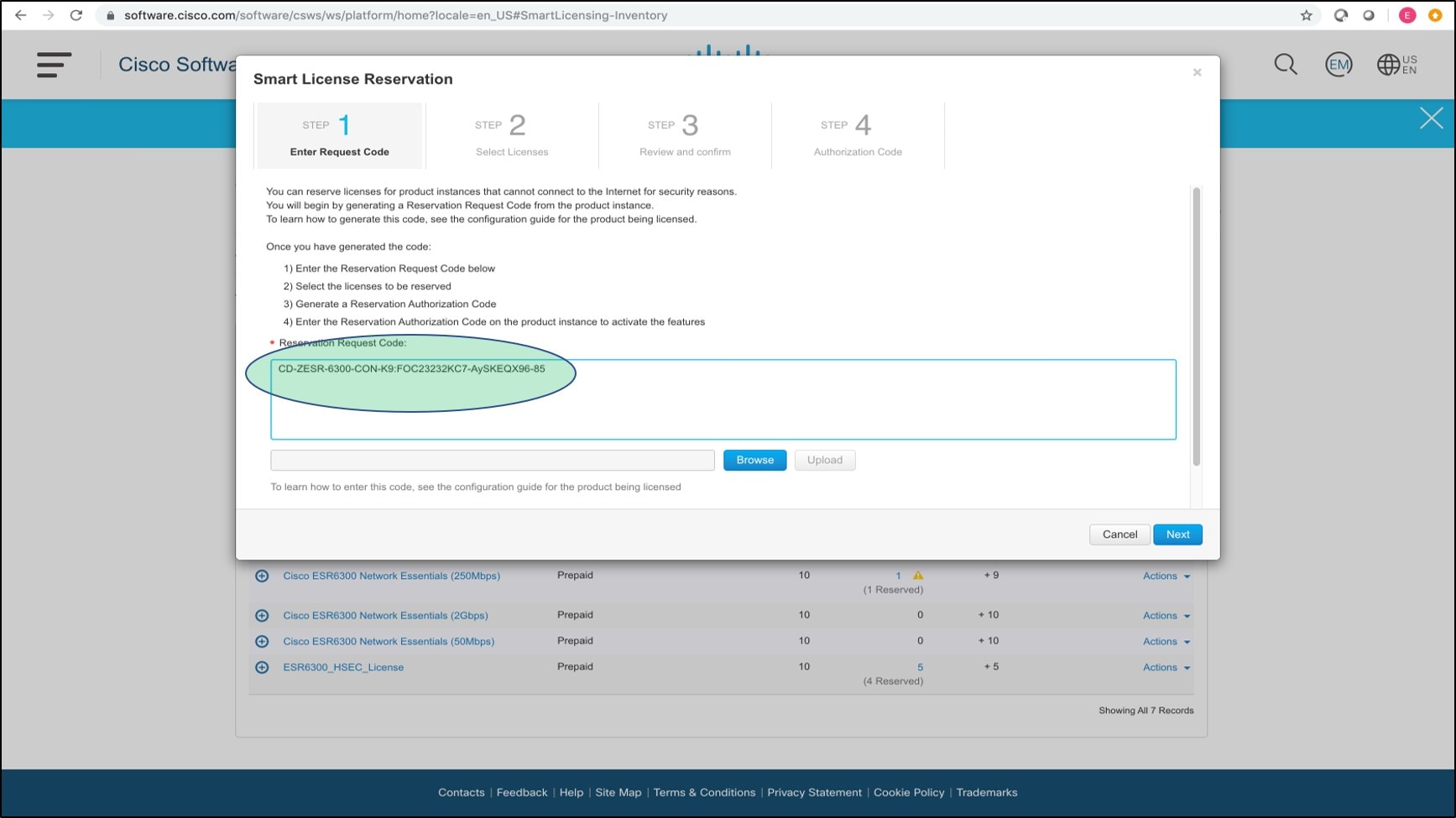Image resolution: width=1456 pixels, height=818 pixels.
Task: Click the browser back arrow
Action: click(20, 15)
